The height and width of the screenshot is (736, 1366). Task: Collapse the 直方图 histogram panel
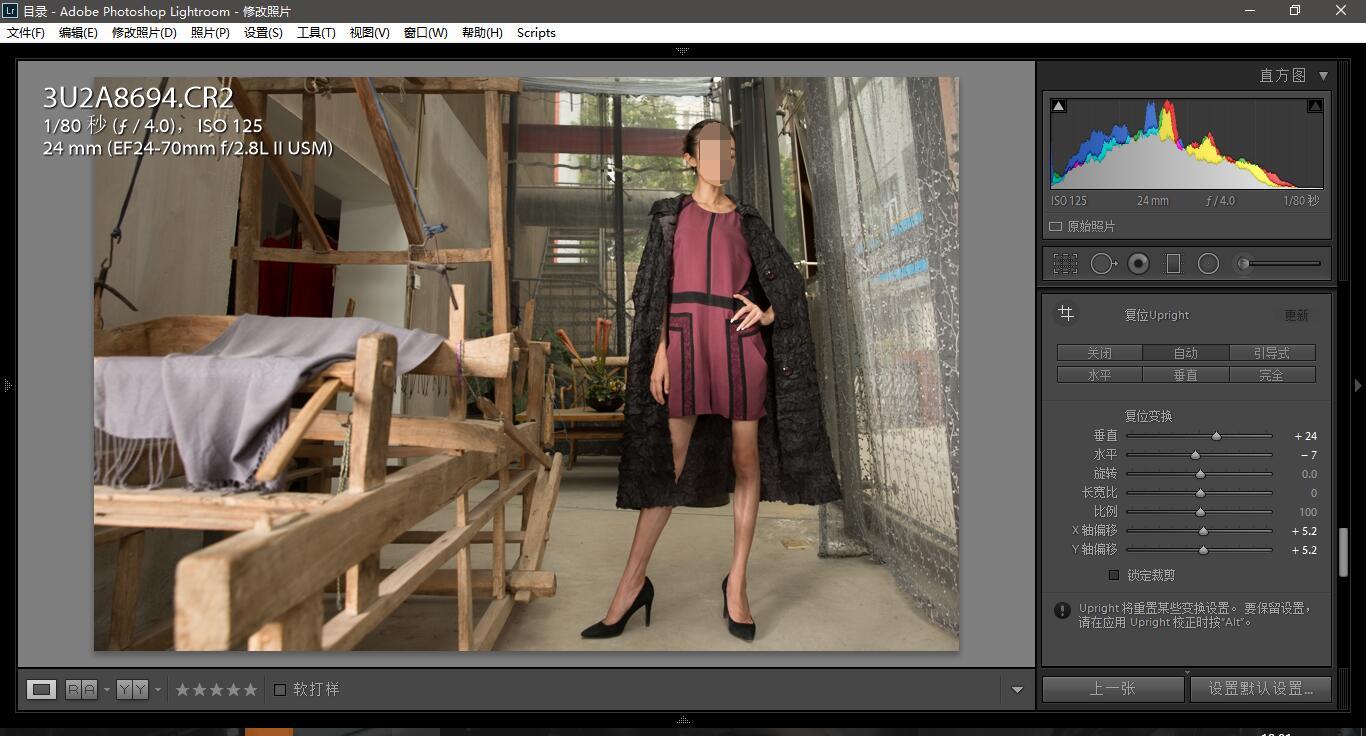click(x=1323, y=75)
